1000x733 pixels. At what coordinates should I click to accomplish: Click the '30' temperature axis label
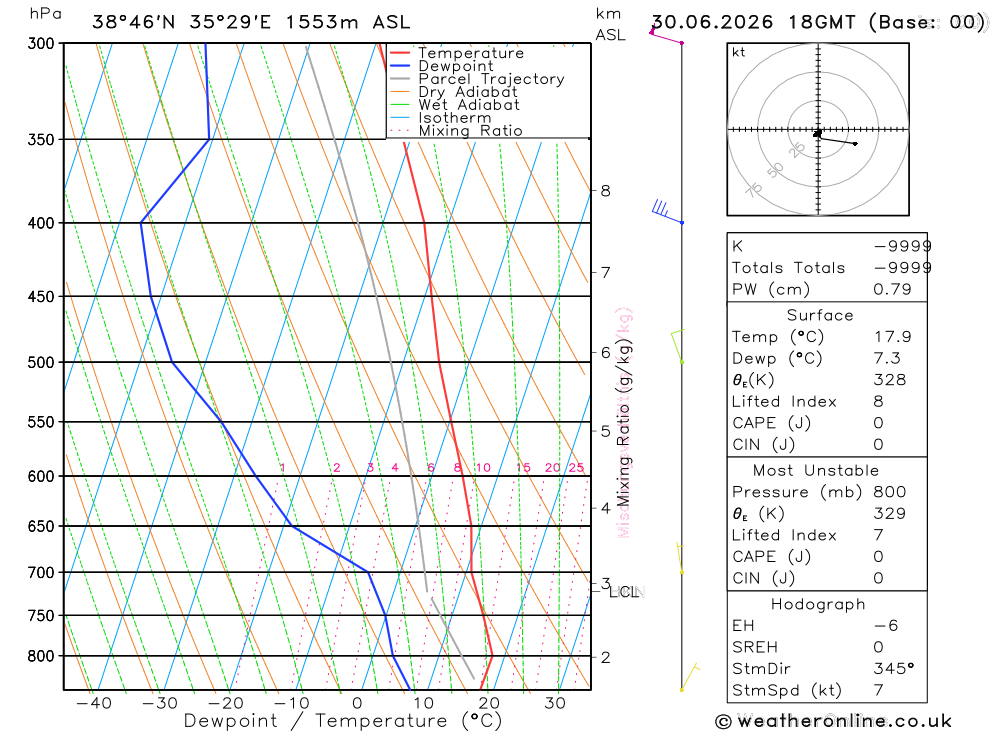(555, 703)
